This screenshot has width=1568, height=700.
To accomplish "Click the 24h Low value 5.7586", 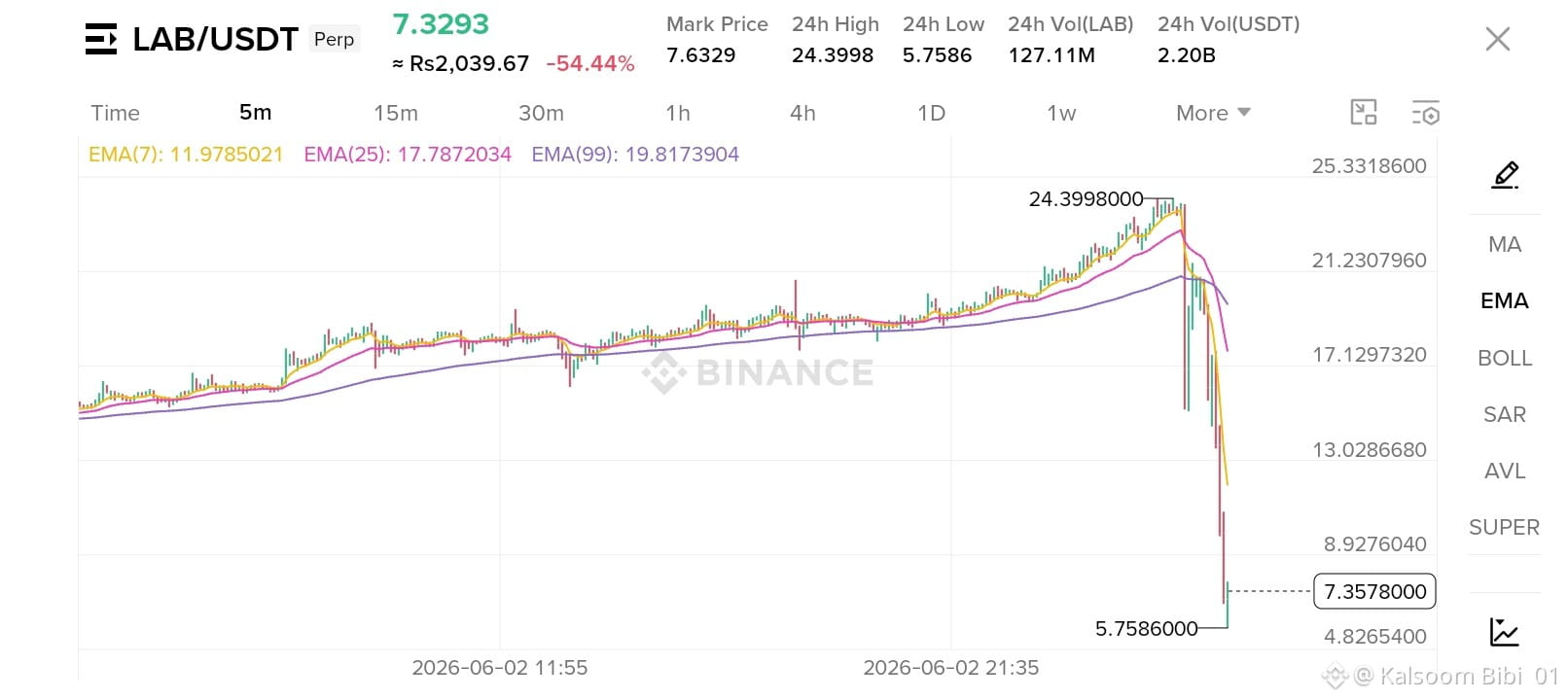I will (x=938, y=55).
